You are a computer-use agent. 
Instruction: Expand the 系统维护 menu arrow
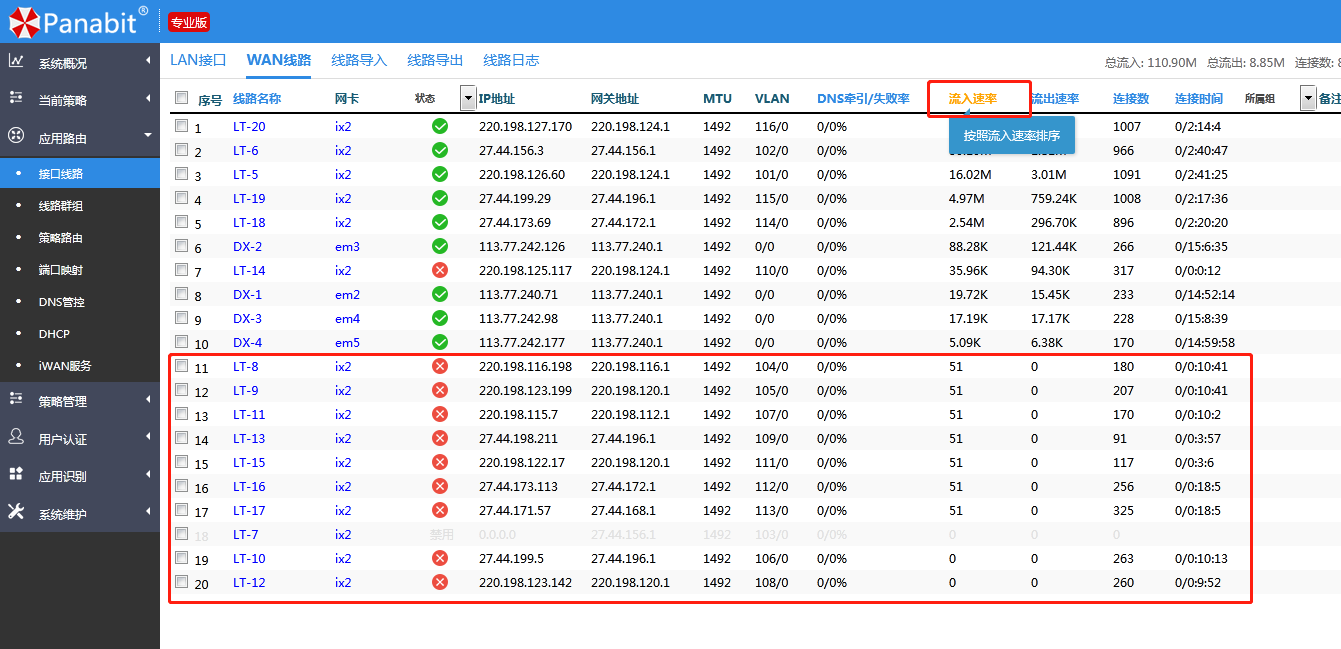pos(148,512)
